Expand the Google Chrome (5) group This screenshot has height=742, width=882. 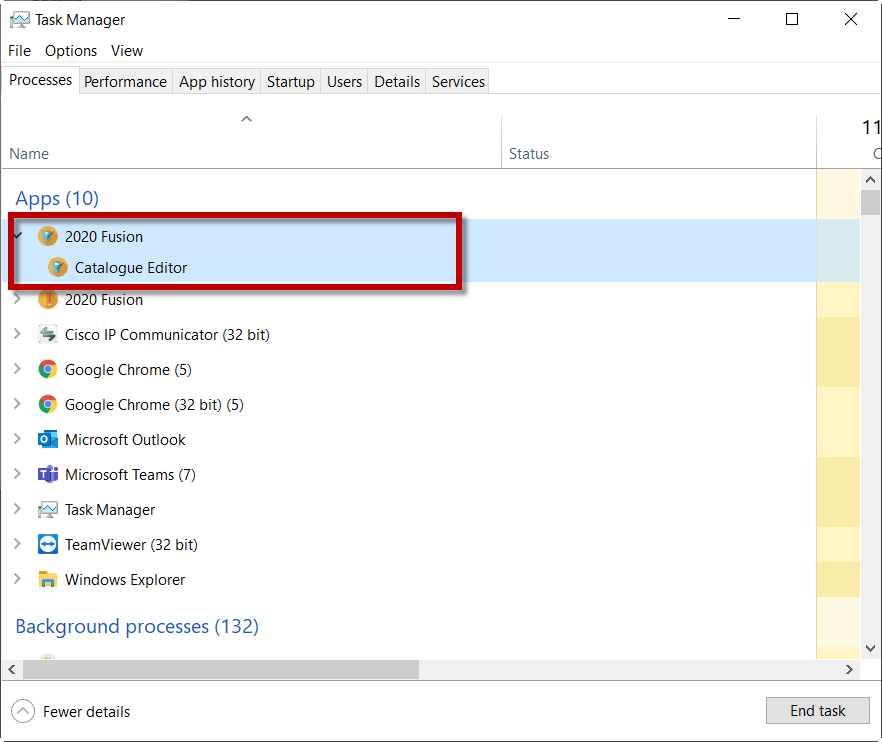point(17,369)
